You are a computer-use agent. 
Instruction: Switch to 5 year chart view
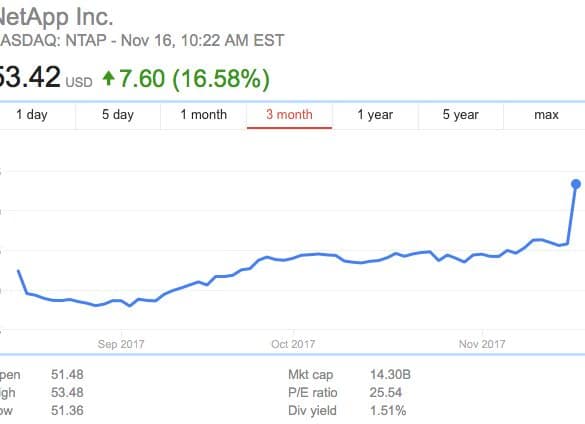pyautogui.click(x=461, y=115)
